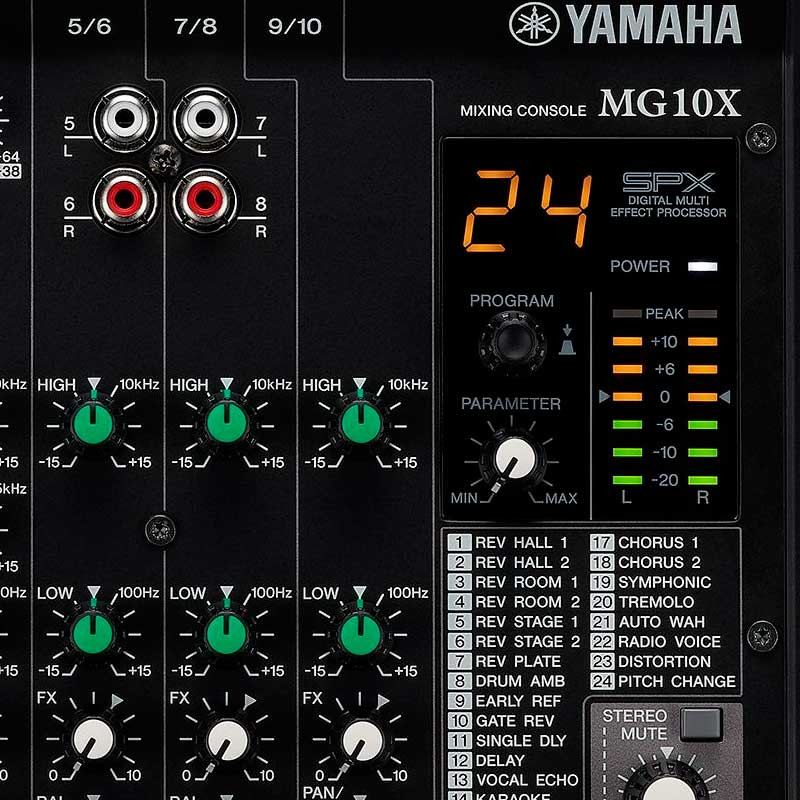
Task: Click the MG10X model name
Action: pos(669,104)
